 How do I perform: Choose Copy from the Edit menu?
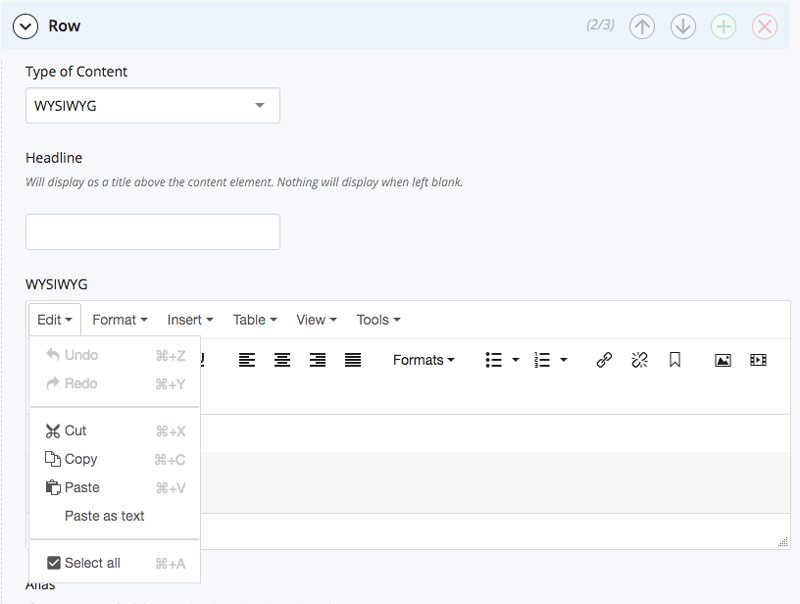pos(115,460)
